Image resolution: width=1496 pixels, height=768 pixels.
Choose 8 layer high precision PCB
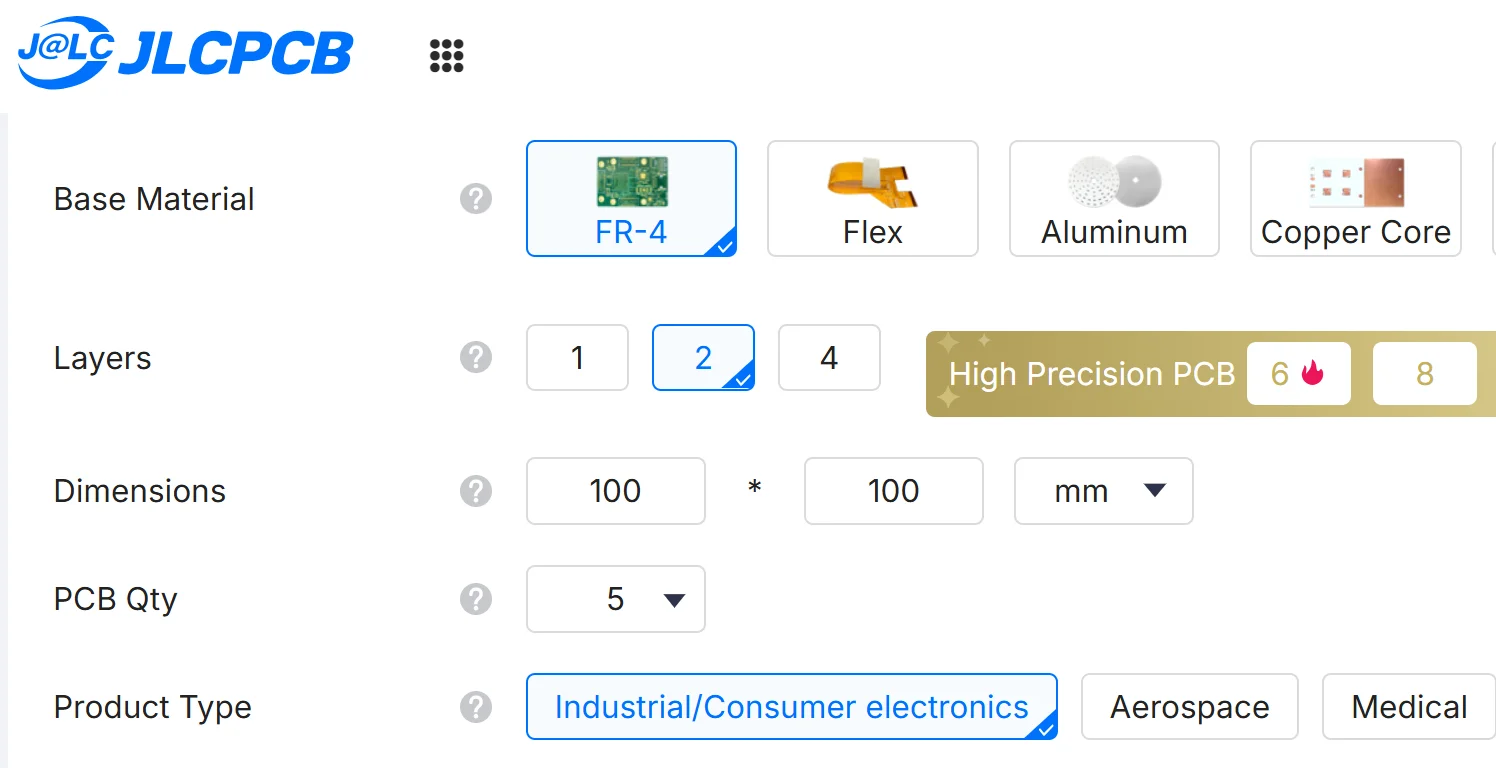(x=1424, y=374)
